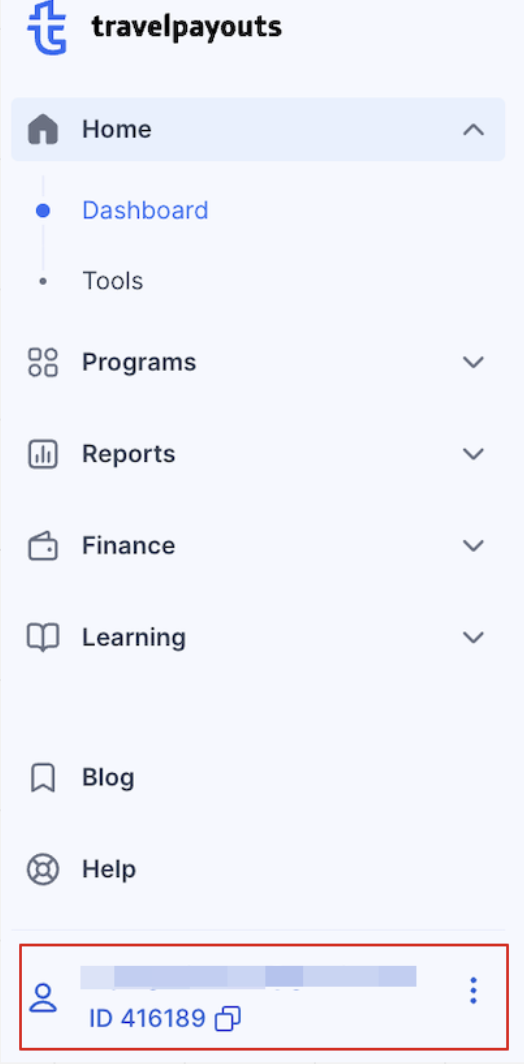Open the three-dot account options menu
This screenshot has width=524, height=1064.
474,991
